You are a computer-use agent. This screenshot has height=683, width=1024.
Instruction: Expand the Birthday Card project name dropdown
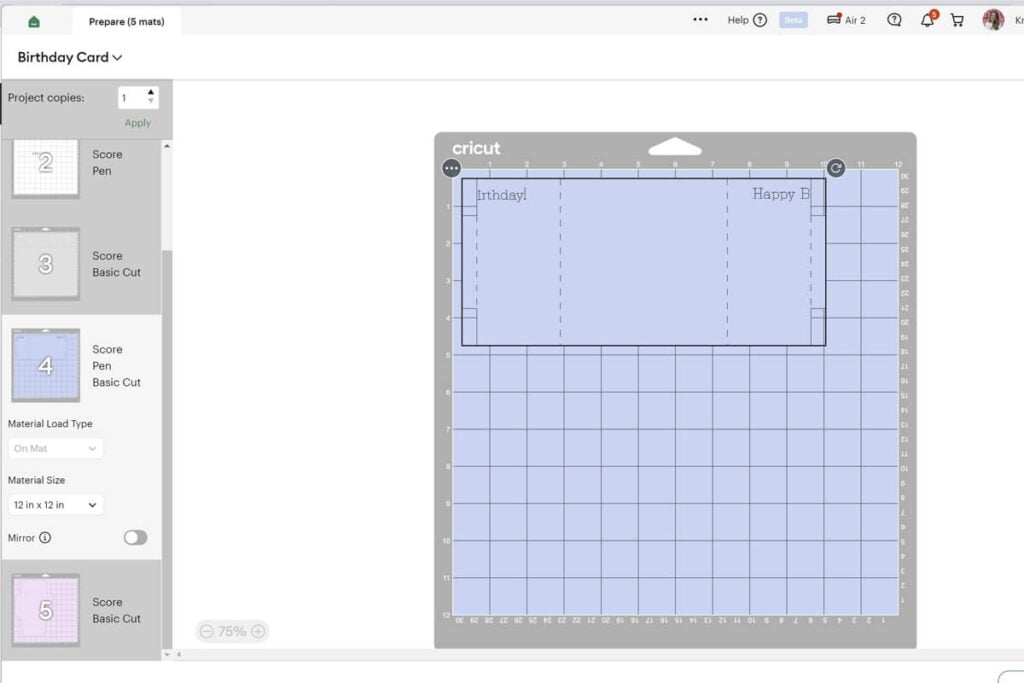pyautogui.click(x=70, y=57)
